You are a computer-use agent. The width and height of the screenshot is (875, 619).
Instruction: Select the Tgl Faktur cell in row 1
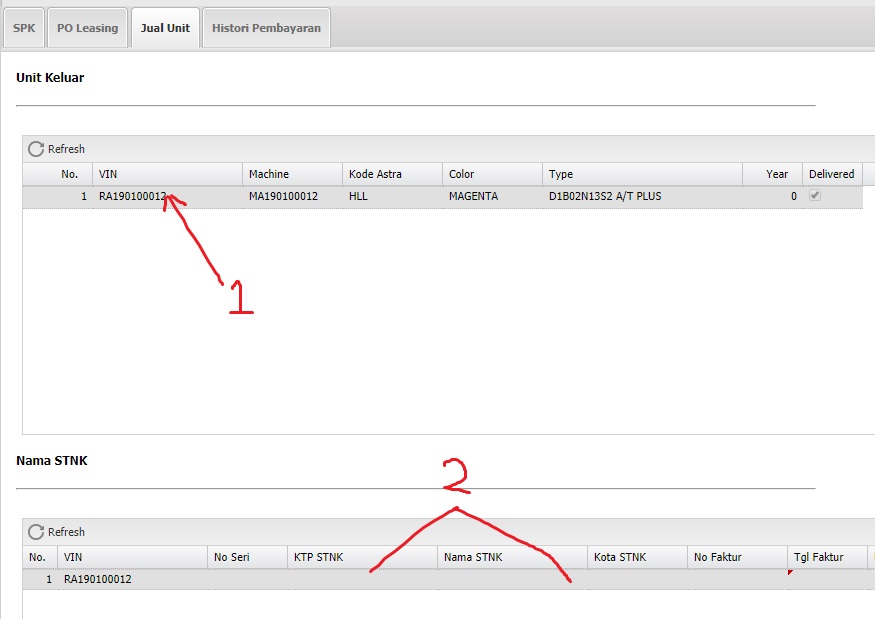pos(827,579)
